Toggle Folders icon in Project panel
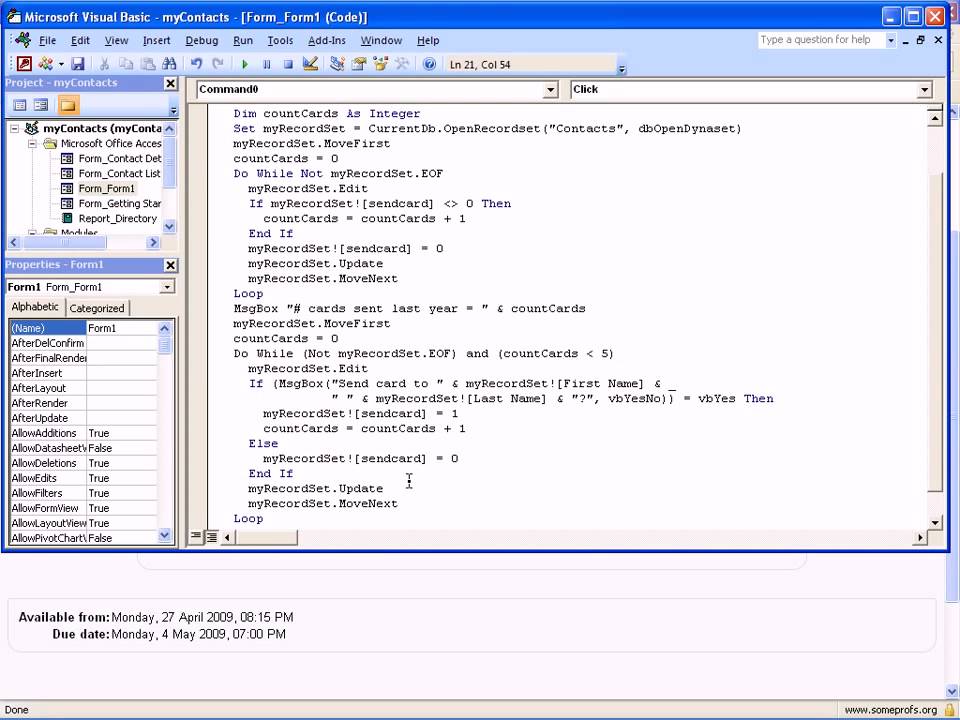This screenshot has width=960, height=720. point(68,105)
